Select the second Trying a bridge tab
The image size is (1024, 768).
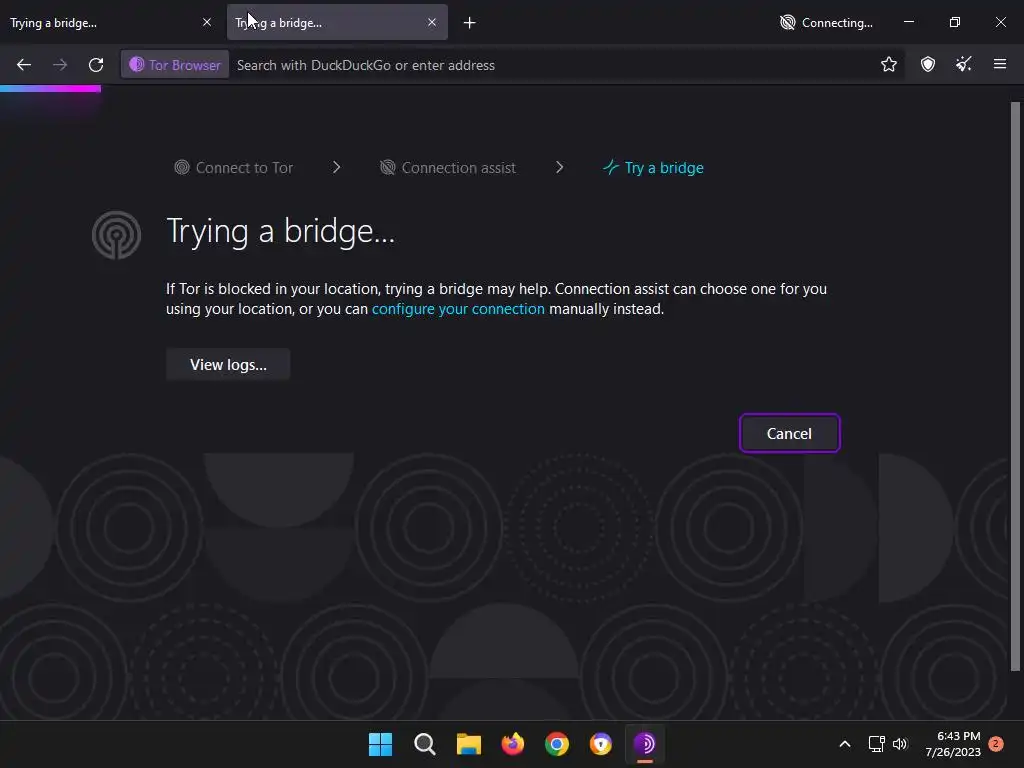click(x=337, y=23)
